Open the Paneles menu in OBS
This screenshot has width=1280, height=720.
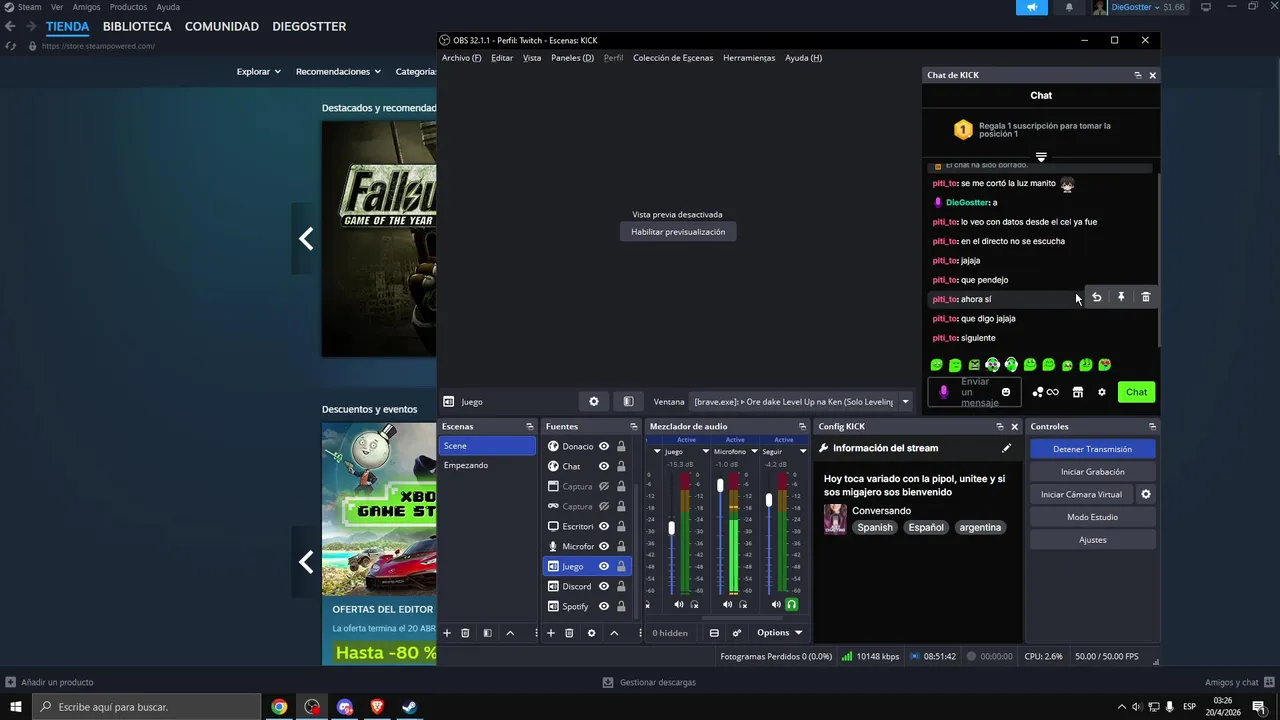click(572, 58)
